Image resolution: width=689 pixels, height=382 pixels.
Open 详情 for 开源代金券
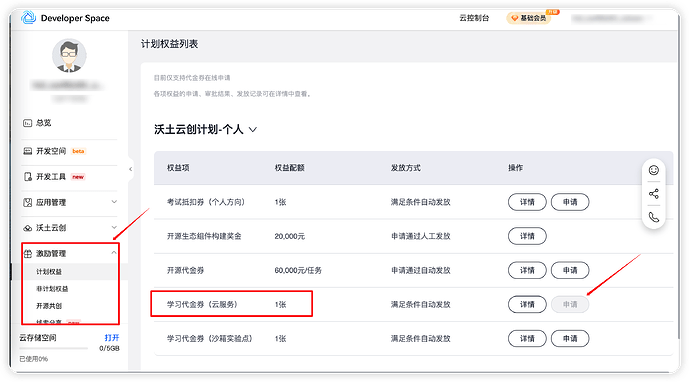527,270
